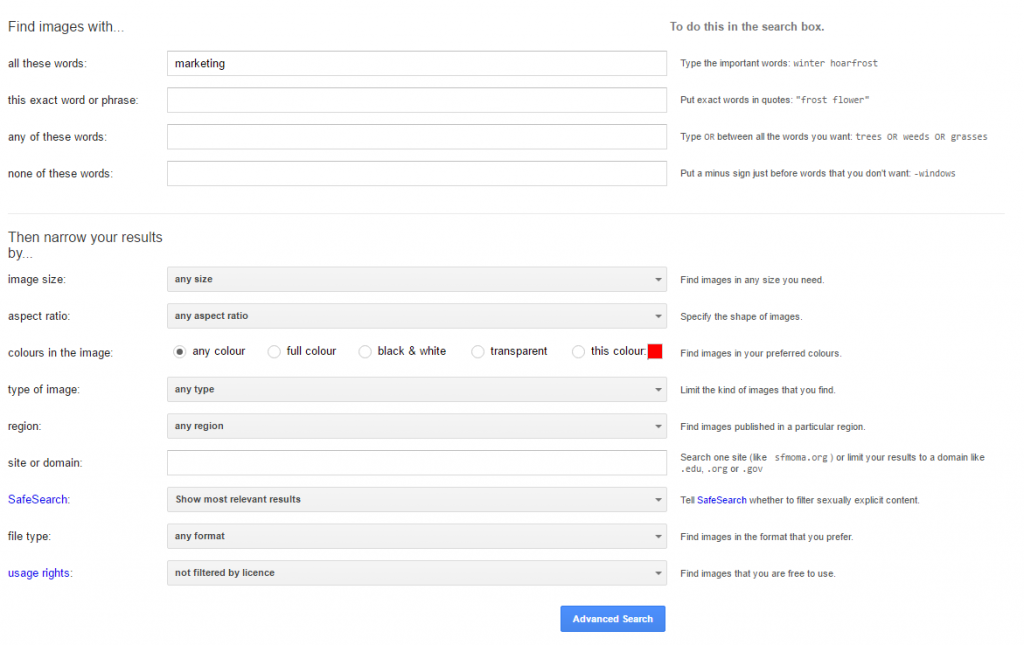Open the SafeSearch label link
This screenshot has width=1024, height=645.
click(x=39, y=499)
